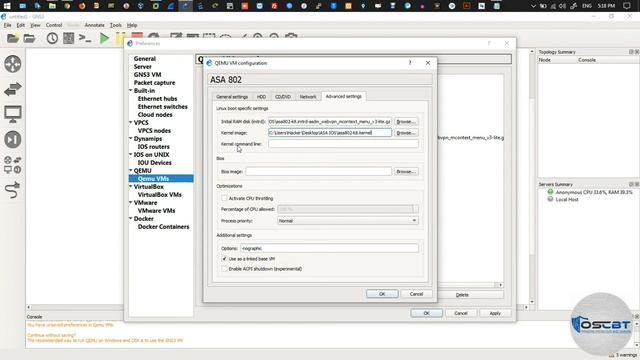This screenshot has width=640, height=360.
Task: Browse security devices icon in sidebar
Action: click(13, 140)
